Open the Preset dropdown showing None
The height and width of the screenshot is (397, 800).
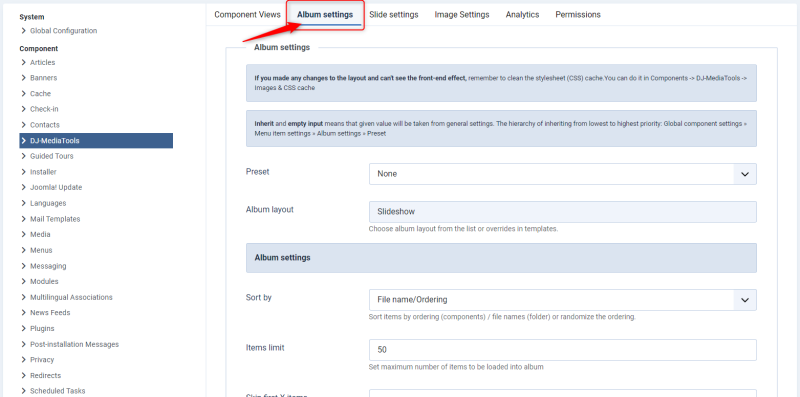(563, 174)
